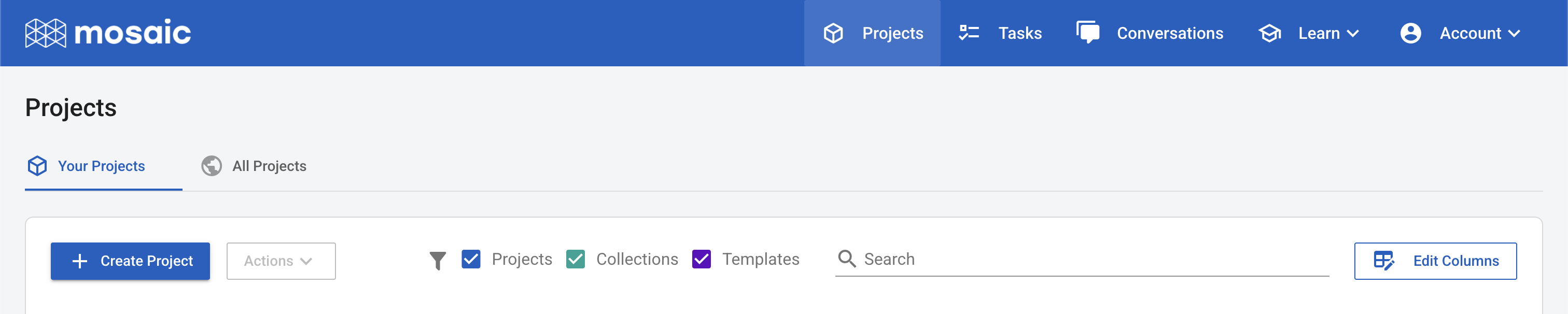Click the Create Project button
1568x314 pixels.
point(130,261)
